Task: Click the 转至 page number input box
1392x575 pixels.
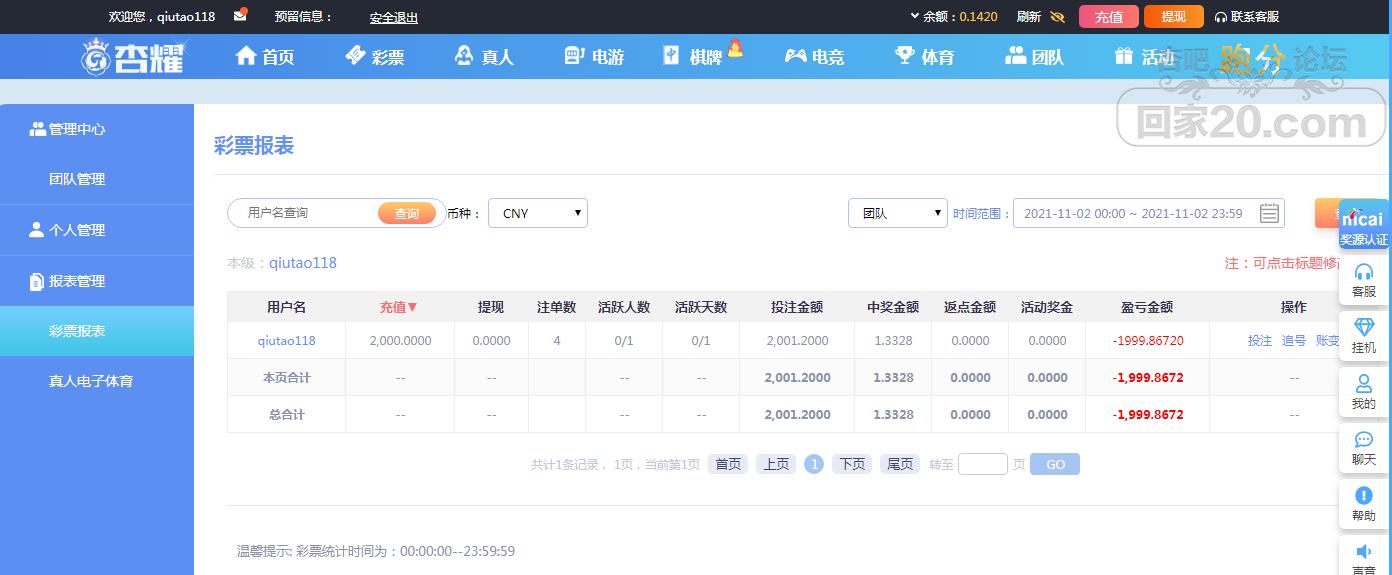Action: [982, 464]
